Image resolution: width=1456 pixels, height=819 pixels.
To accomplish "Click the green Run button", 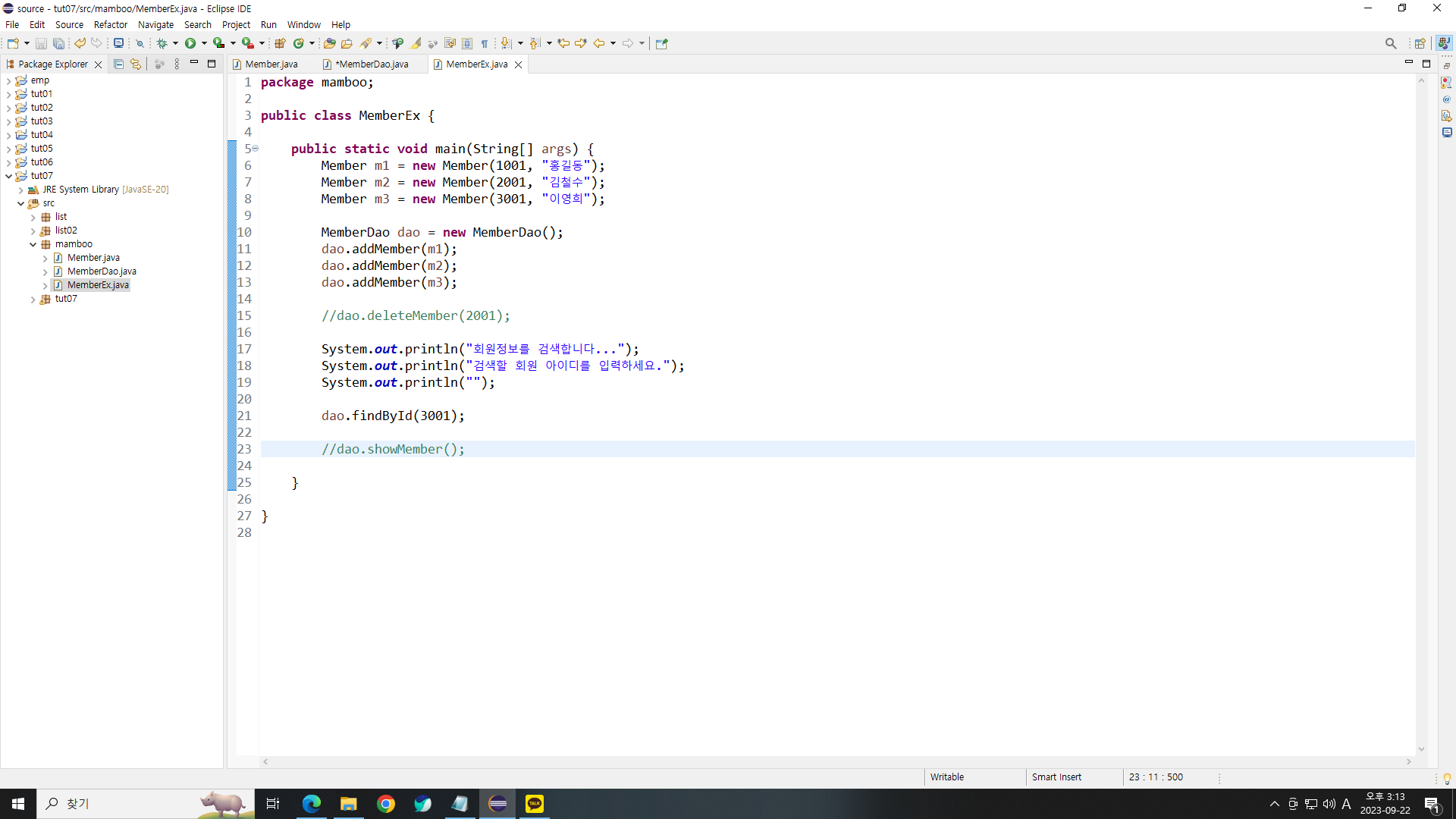I will pos(190,43).
